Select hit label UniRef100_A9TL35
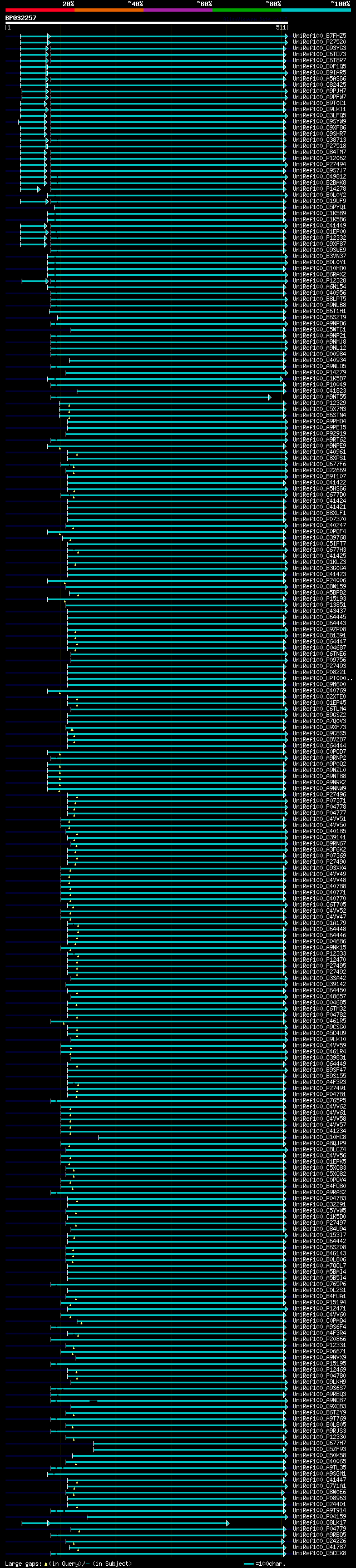Screen dimensions: 356x1568 tap(319, 1467)
